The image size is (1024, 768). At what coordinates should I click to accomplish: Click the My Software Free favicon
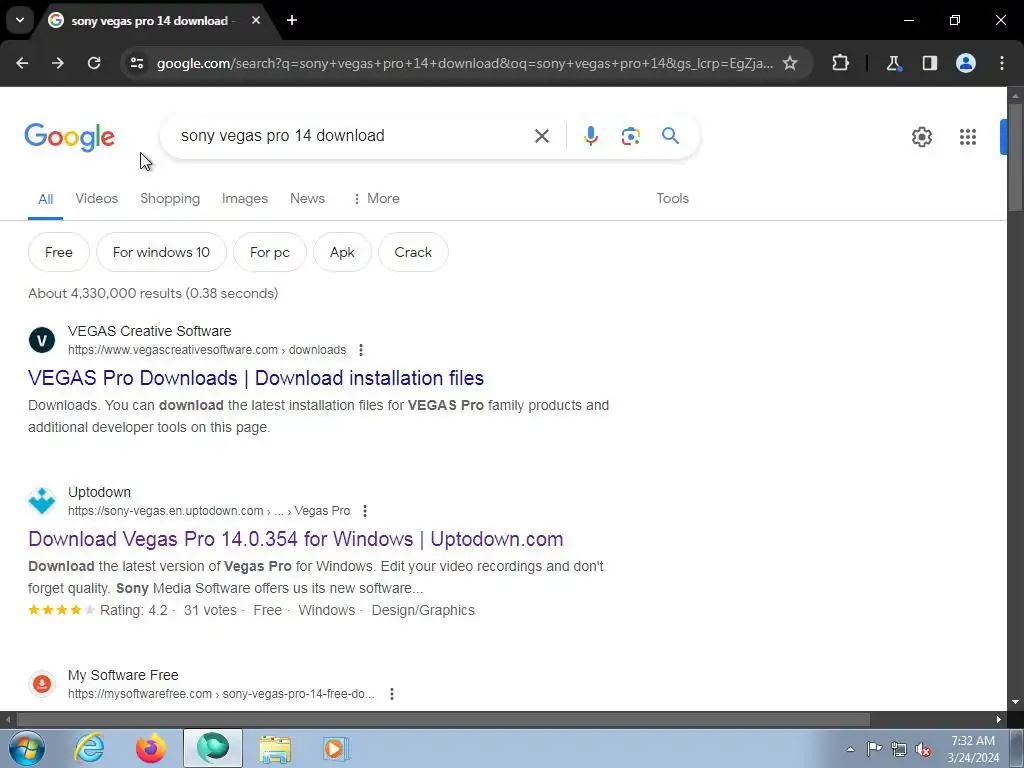coord(42,684)
